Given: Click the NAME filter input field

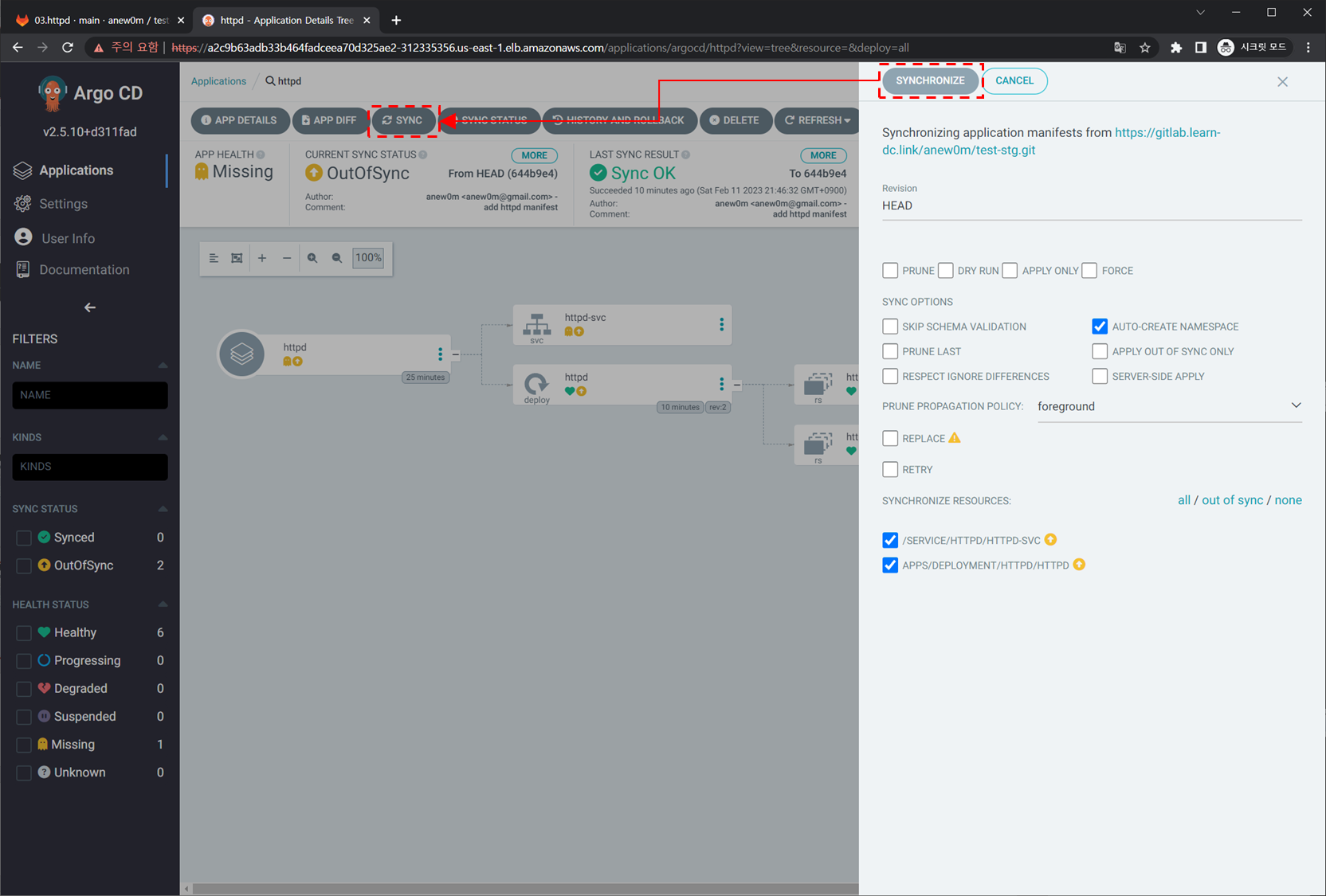Looking at the screenshot, I should [x=90, y=395].
